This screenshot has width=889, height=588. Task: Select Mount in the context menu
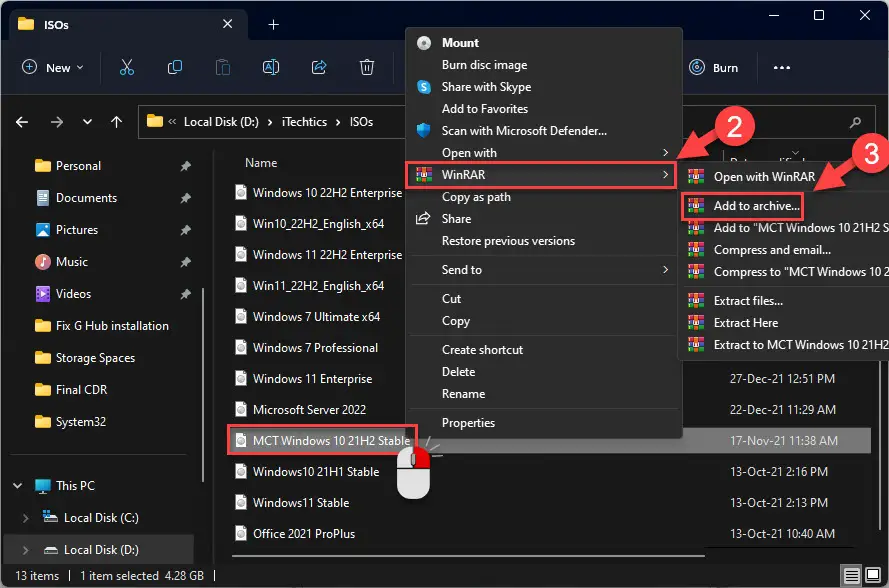click(544, 43)
